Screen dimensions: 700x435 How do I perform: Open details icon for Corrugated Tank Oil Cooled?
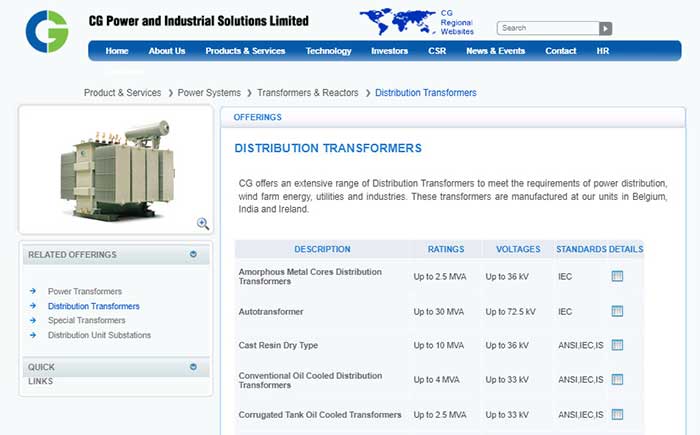(x=617, y=414)
